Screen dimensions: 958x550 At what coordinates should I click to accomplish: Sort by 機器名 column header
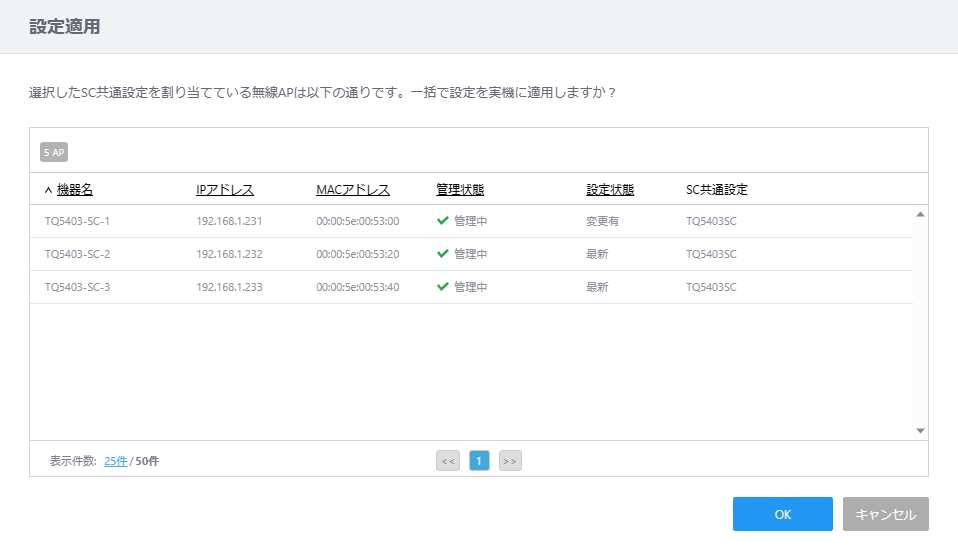pos(75,189)
